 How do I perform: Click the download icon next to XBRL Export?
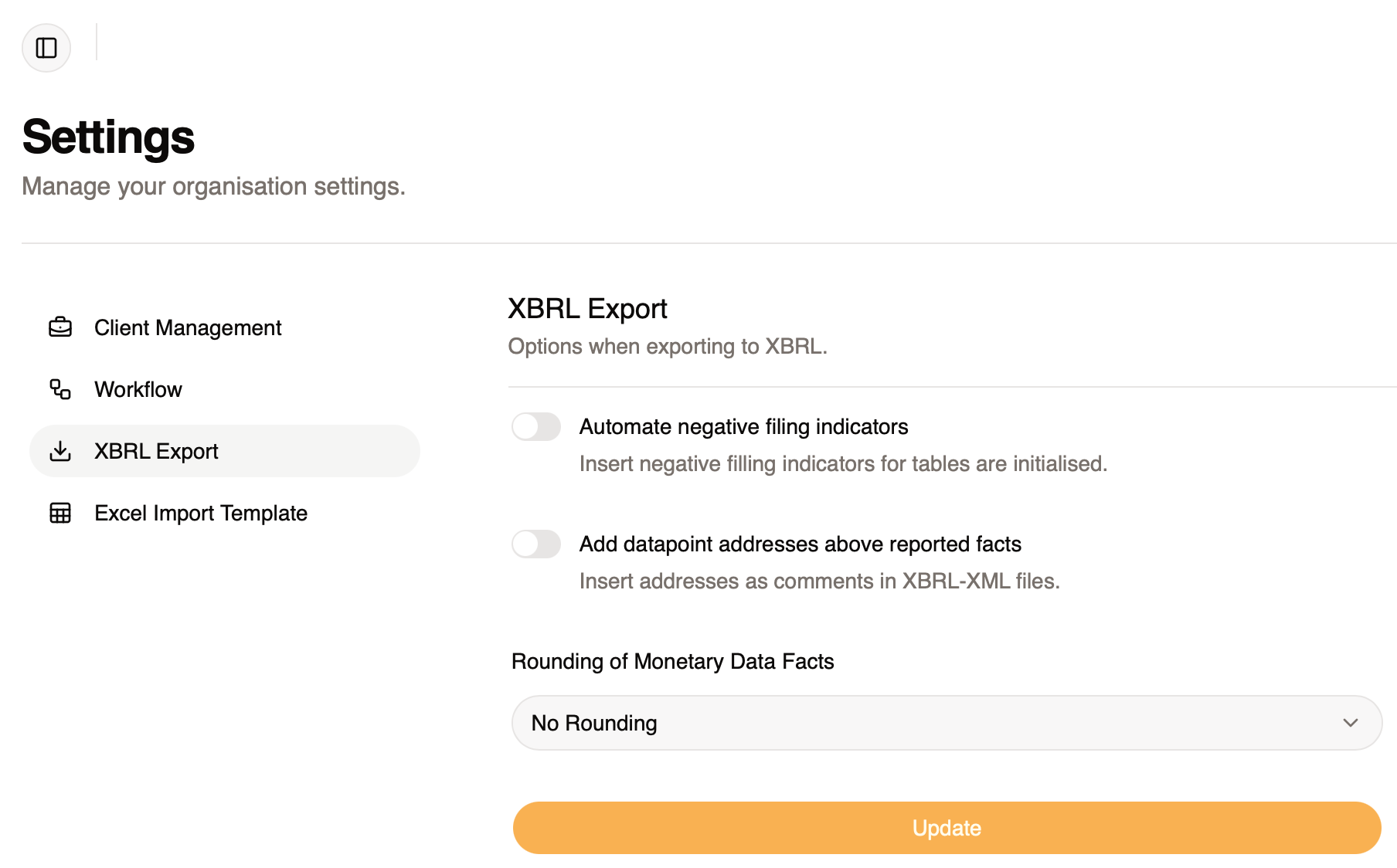tap(59, 451)
